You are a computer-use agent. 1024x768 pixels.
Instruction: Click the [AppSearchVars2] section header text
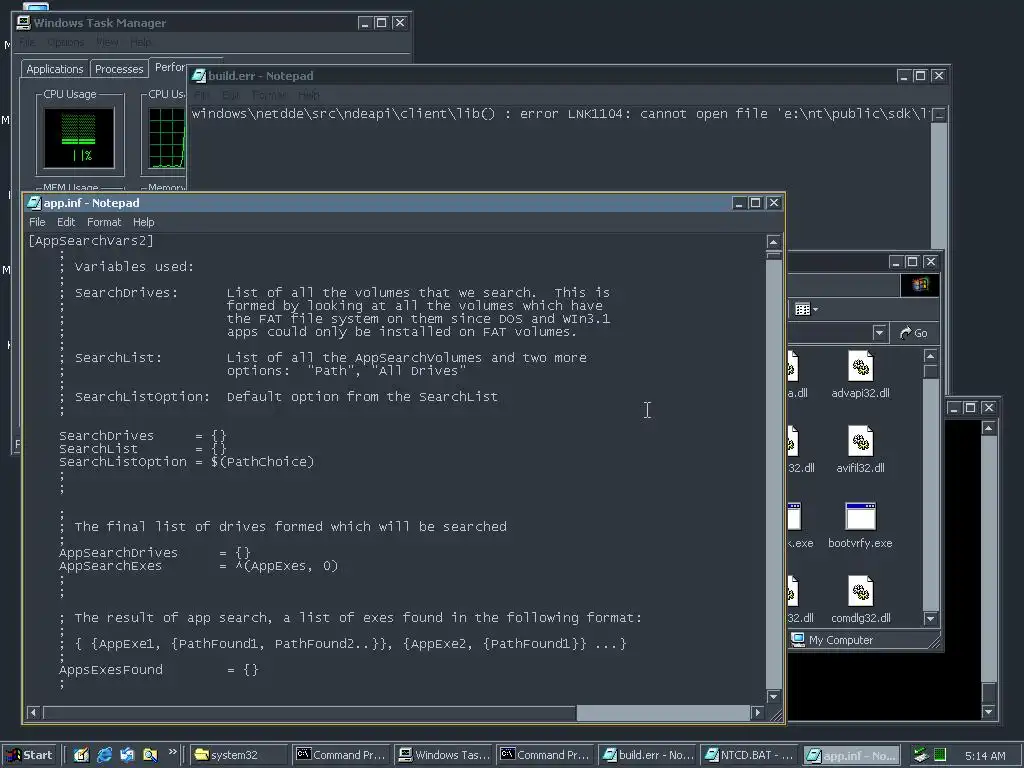click(90, 241)
